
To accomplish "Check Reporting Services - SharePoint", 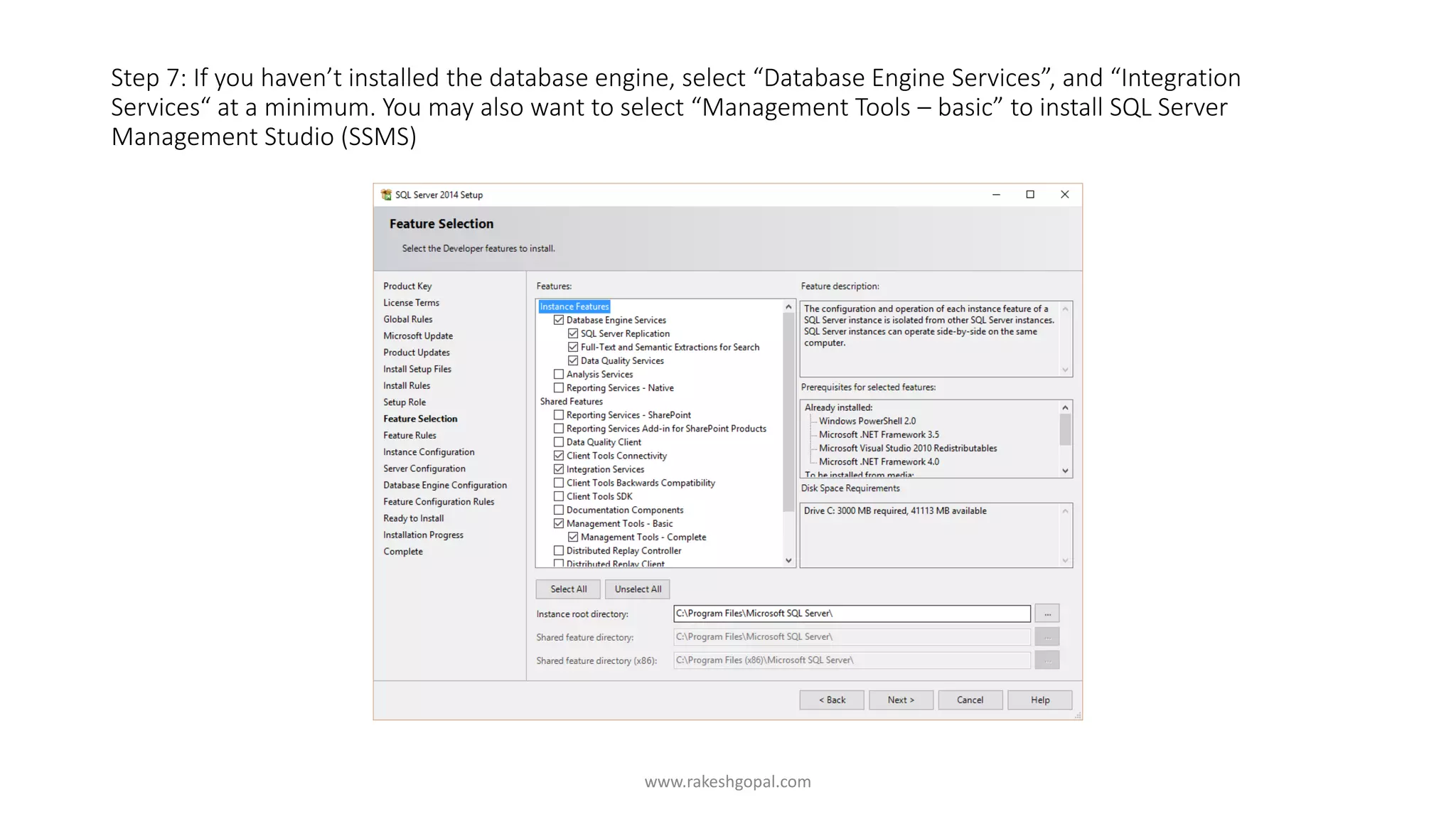I will click(559, 414).
